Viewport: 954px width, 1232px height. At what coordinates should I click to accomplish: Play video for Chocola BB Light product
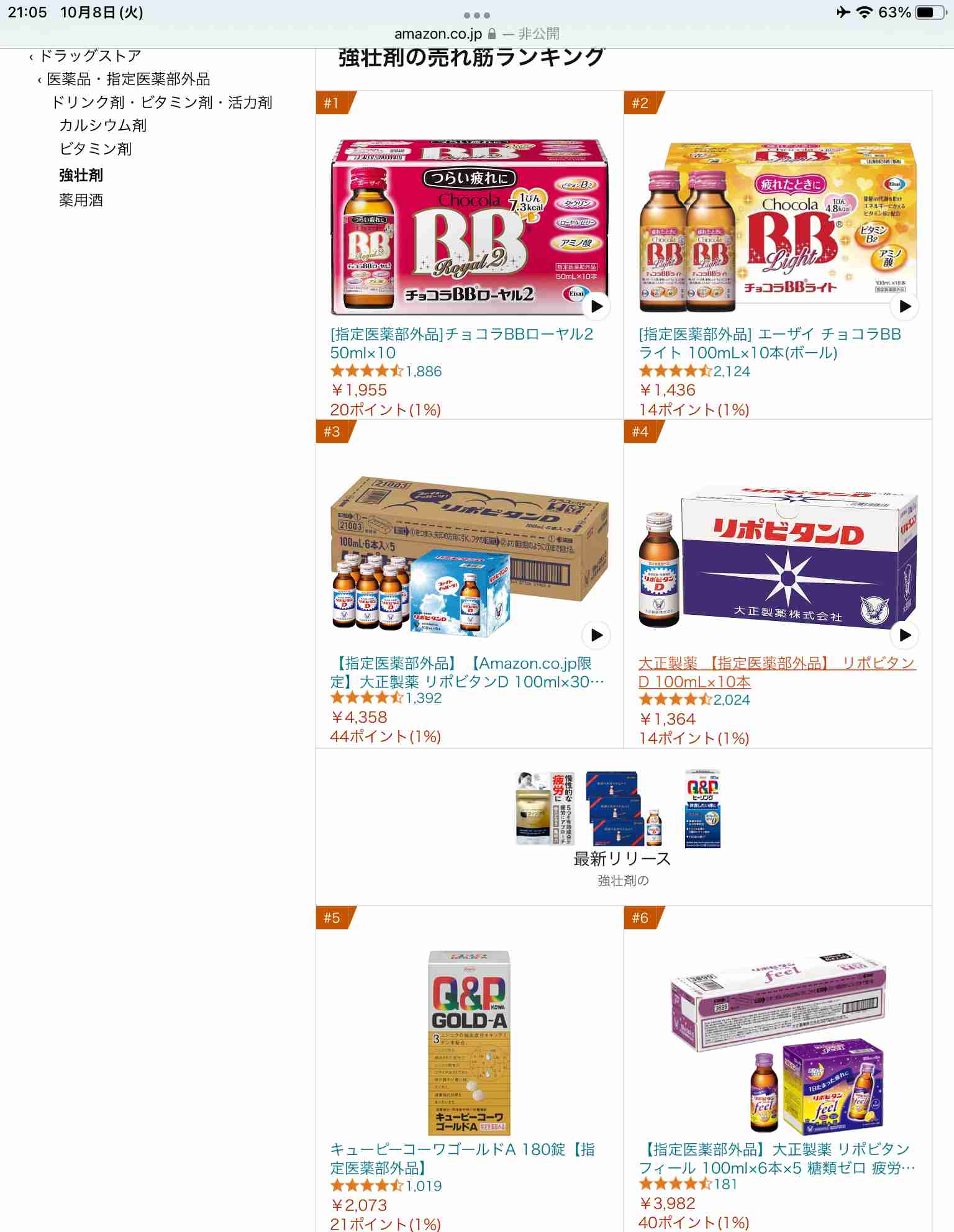point(905,306)
